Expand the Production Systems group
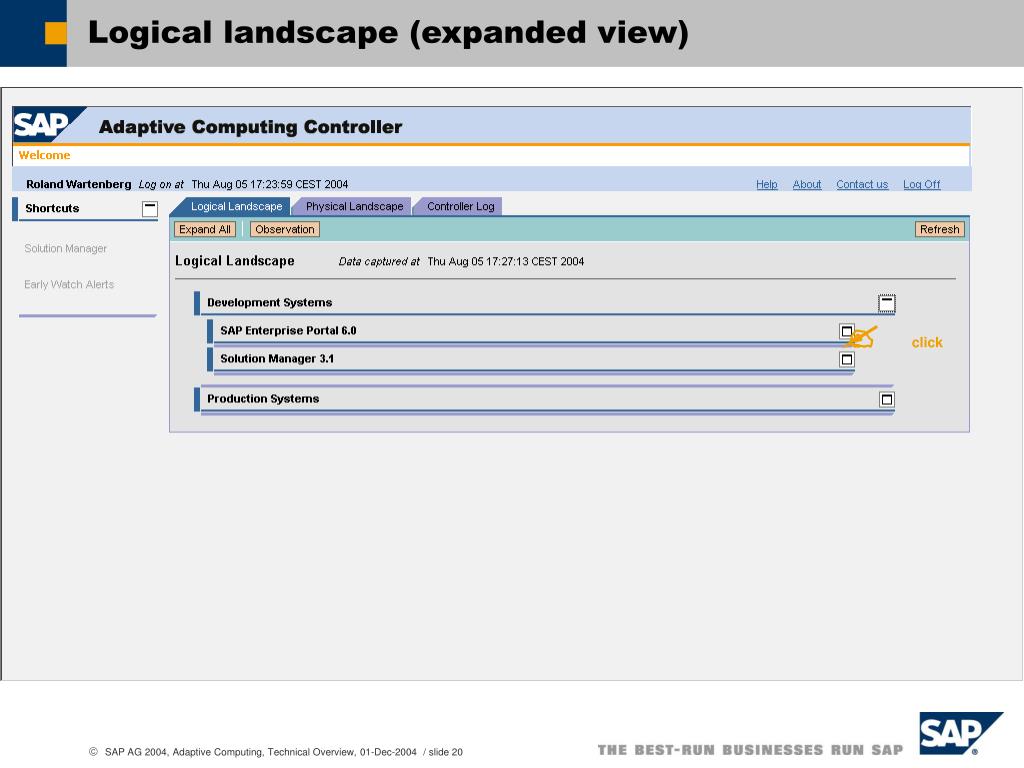The width and height of the screenshot is (1024, 768). click(x=886, y=399)
